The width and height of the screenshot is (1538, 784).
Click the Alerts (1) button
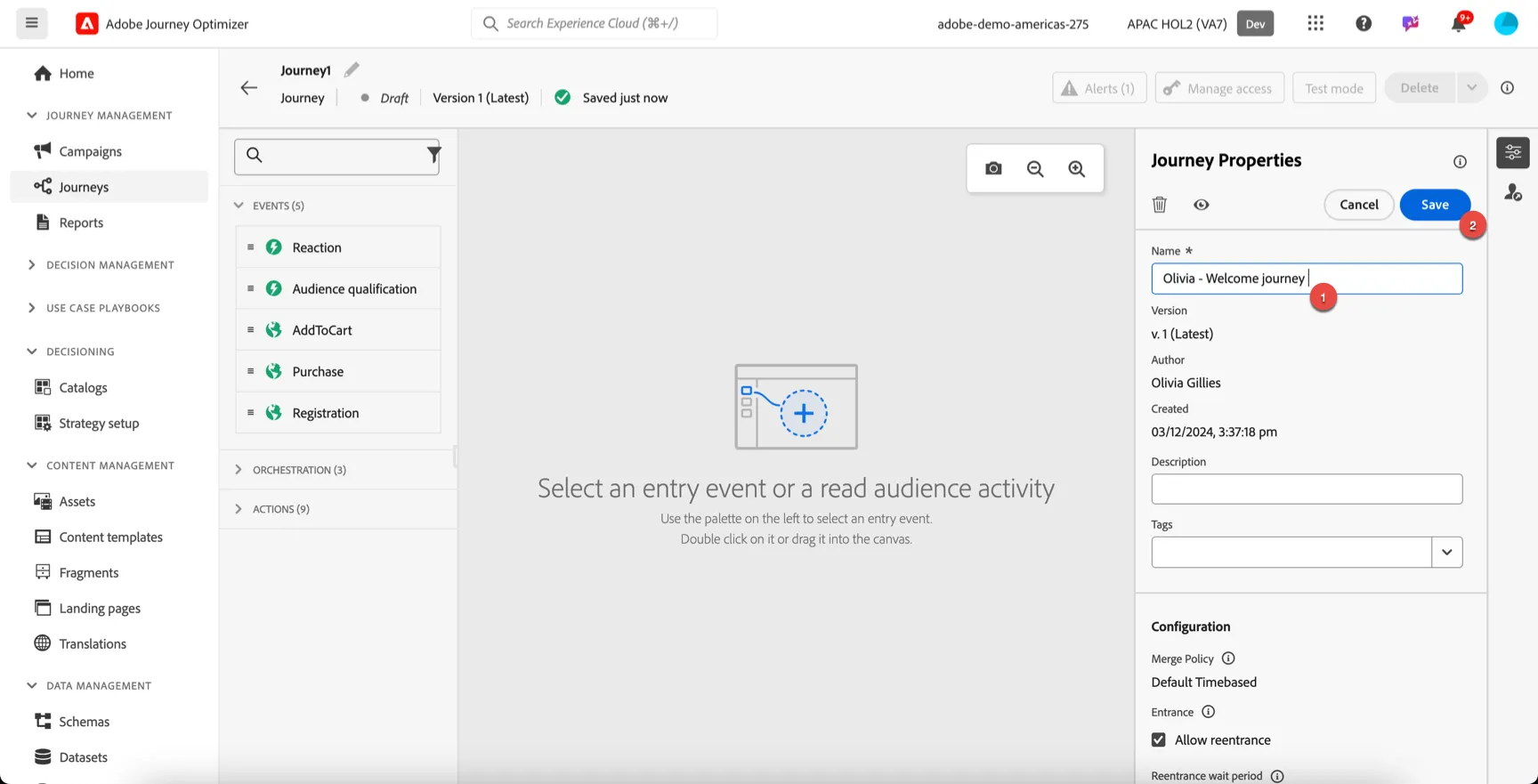tap(1099, 87)
